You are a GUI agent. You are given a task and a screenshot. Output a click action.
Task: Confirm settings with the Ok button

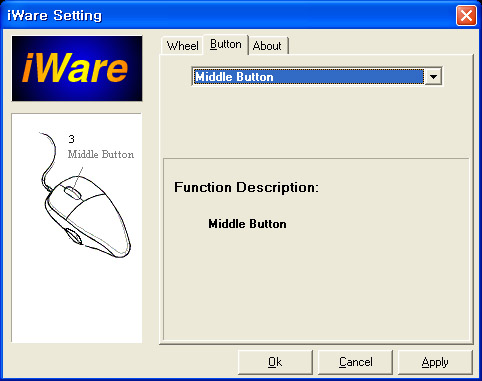[x=275, y=362]
